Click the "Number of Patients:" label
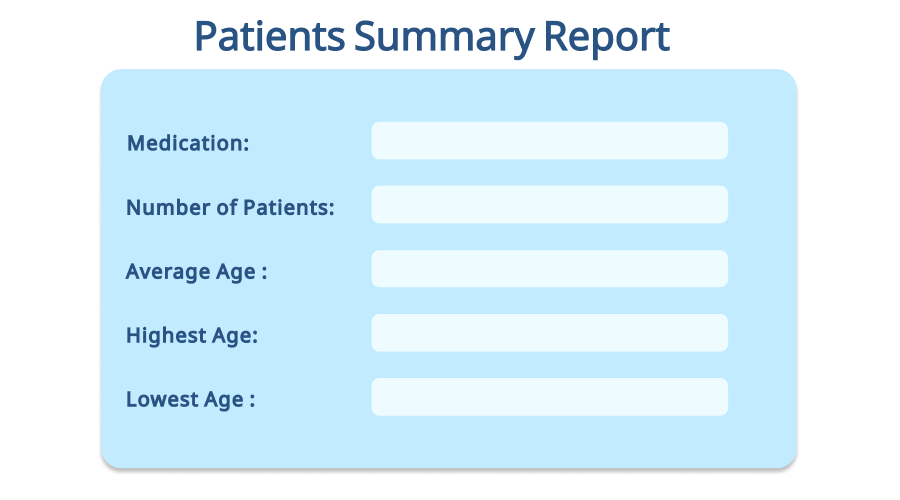Viewport: 900px width, 500px height. [230, 208]
